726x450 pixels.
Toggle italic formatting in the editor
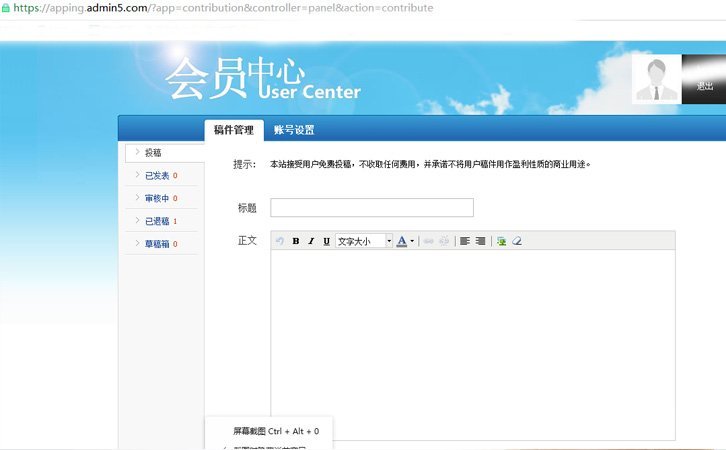[311, 241]
